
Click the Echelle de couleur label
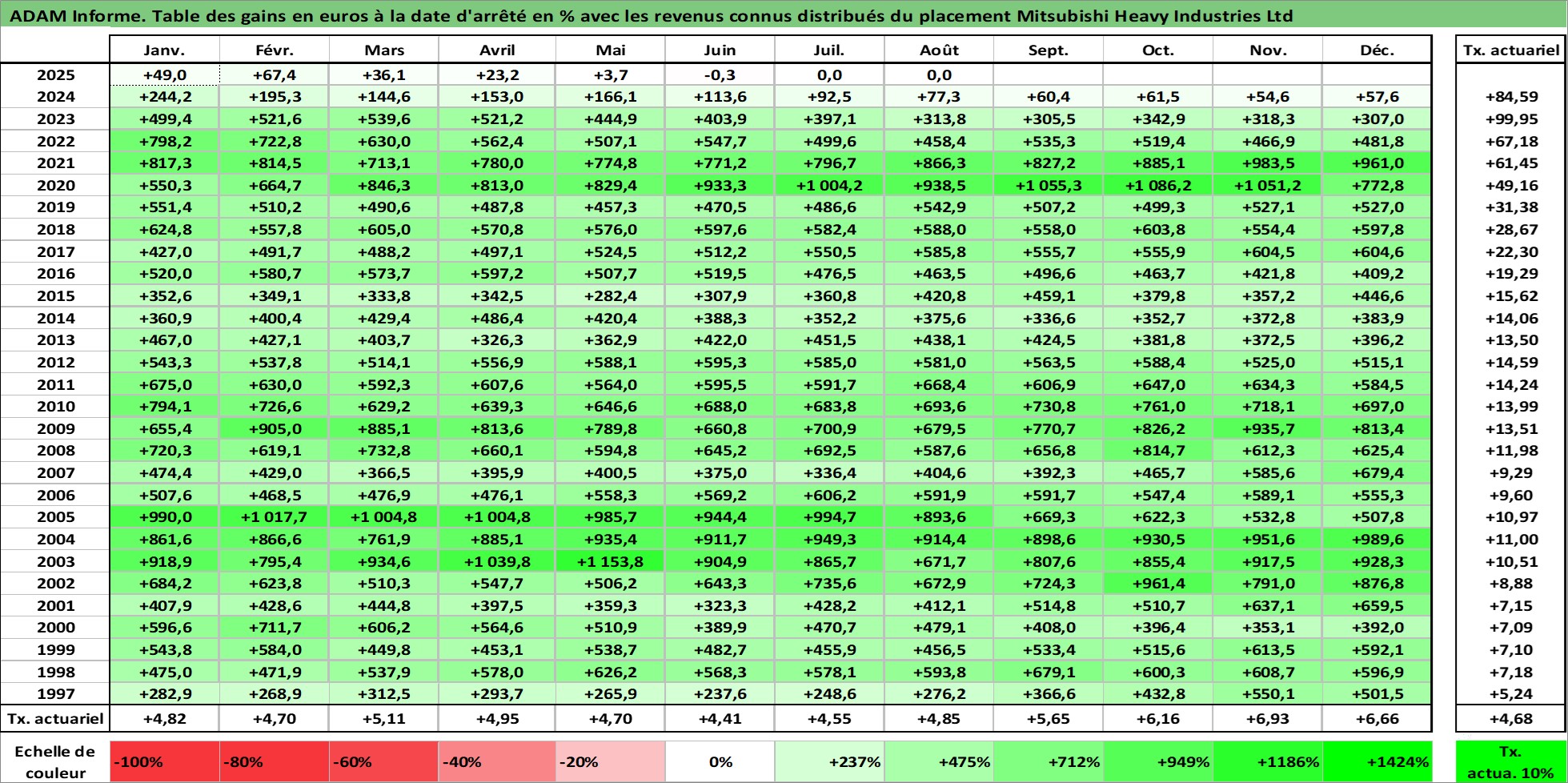point(55,762)
